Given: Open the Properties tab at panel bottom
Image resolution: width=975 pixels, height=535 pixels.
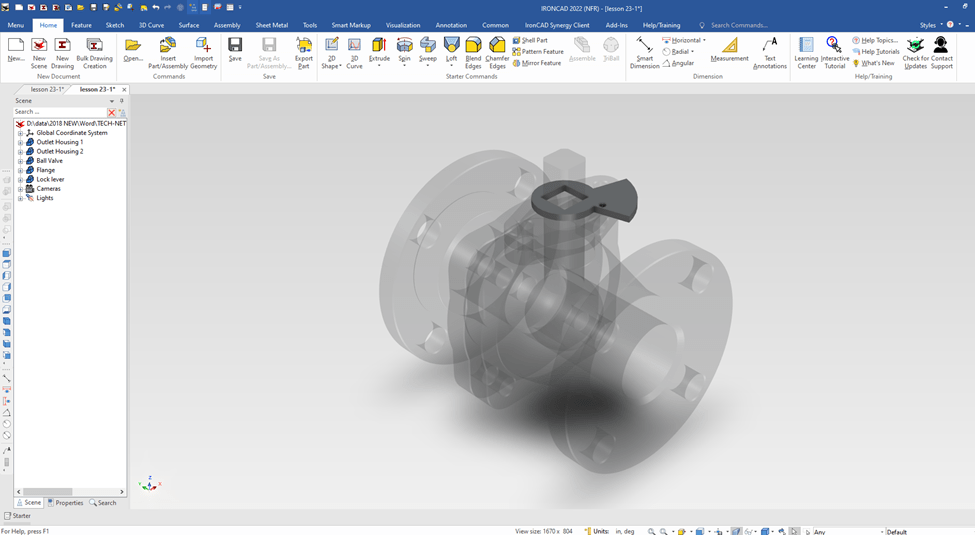Looking at the screenshot, I should tap(66, 503).
